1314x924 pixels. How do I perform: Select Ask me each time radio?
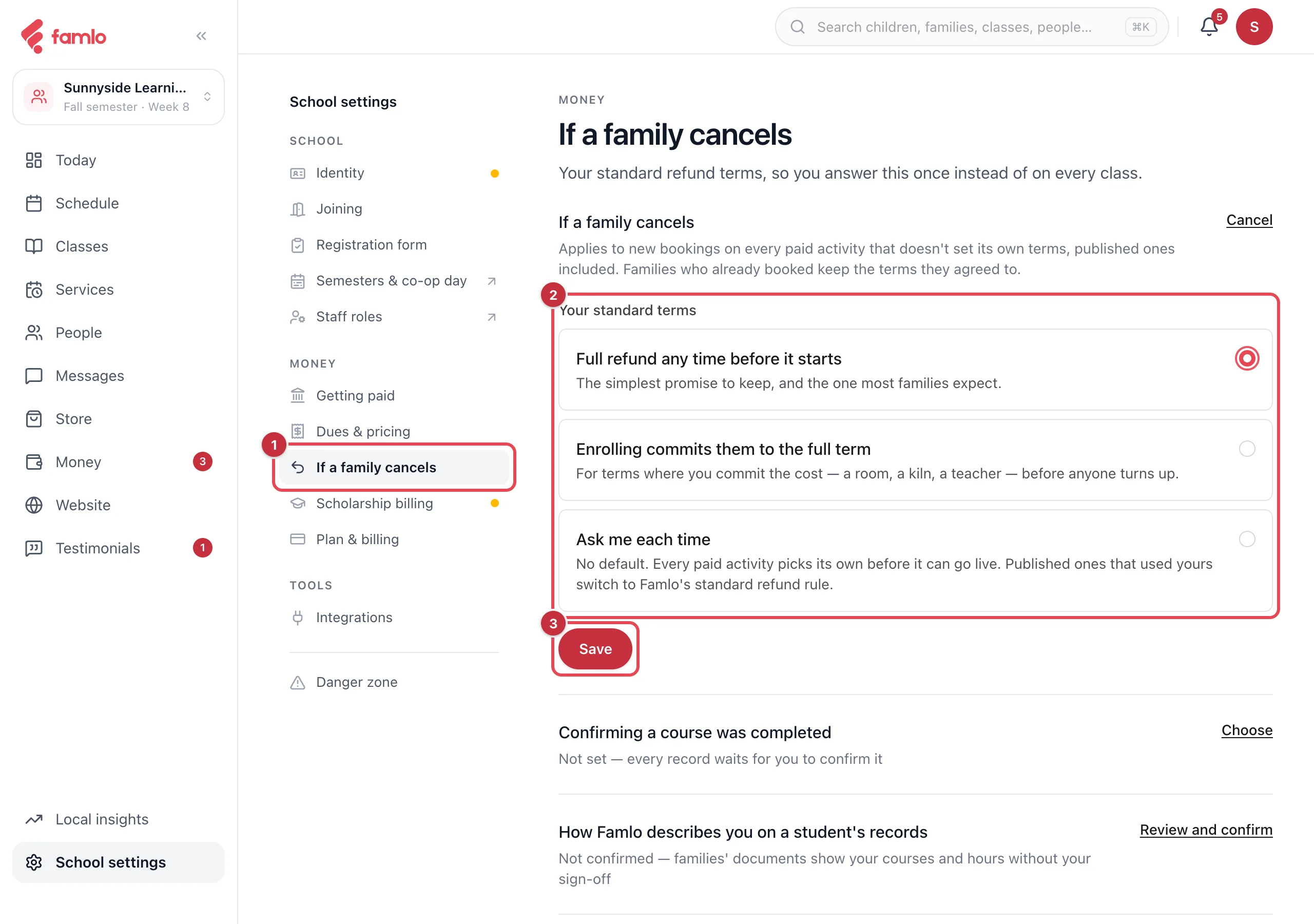click(x=1246, y=540)
